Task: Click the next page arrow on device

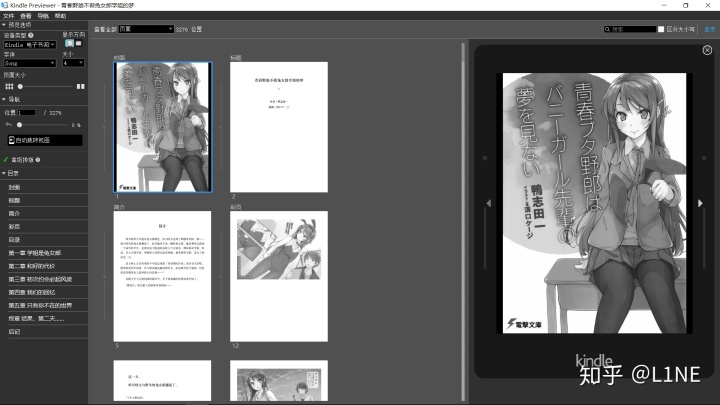Action: point(700,203)
